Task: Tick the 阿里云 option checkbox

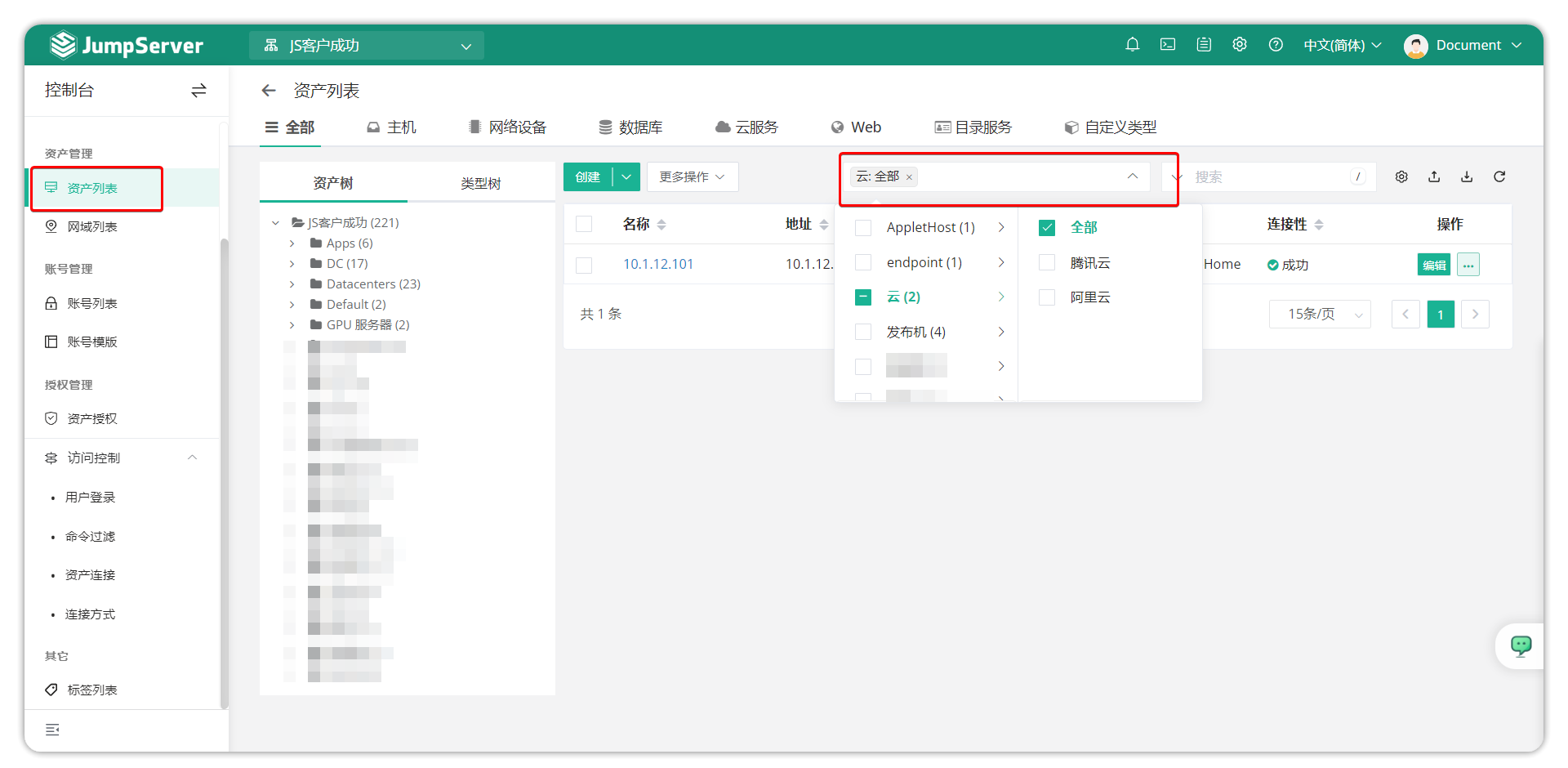Action: click(1047, 297)
